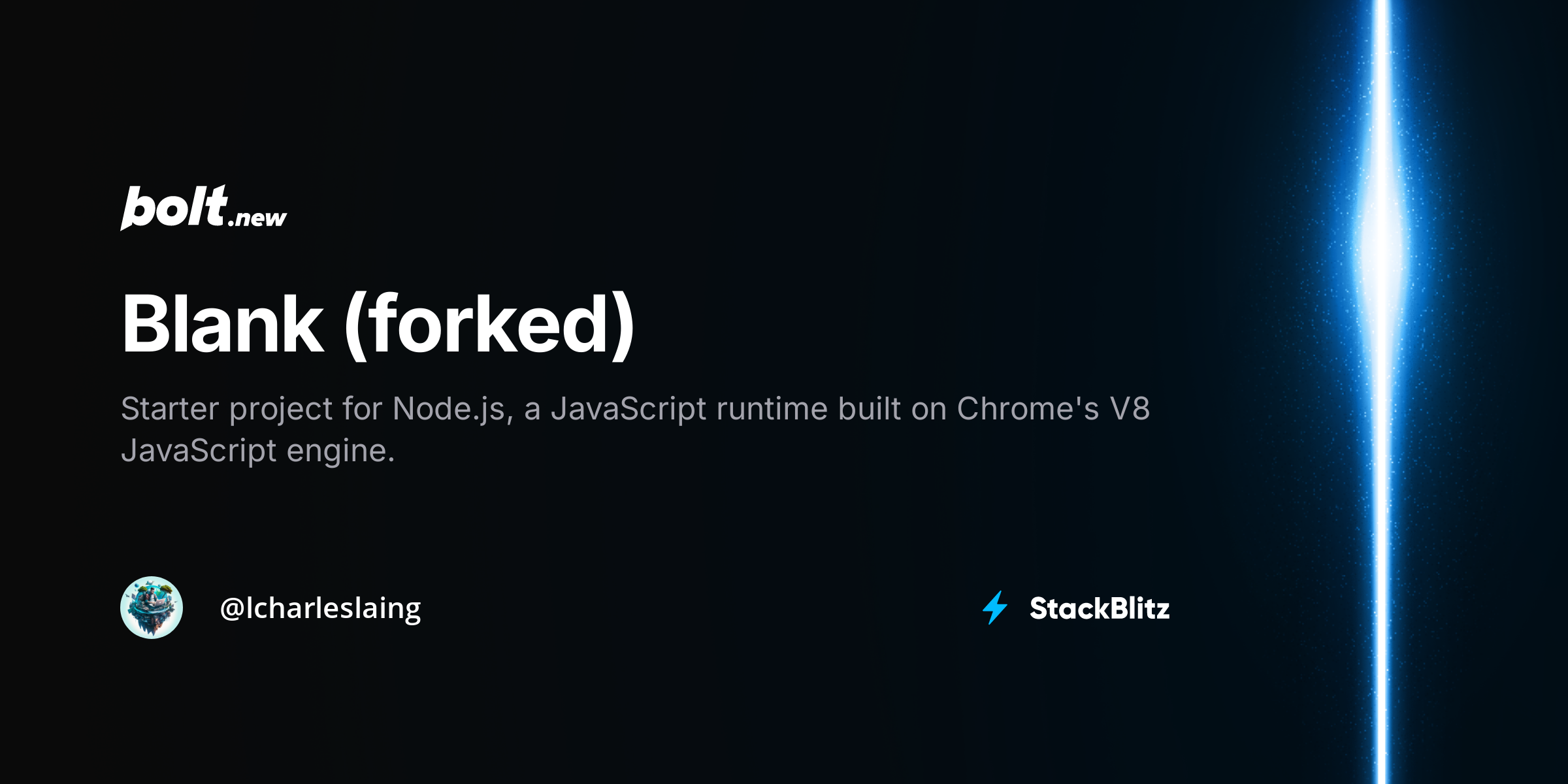Viewport: 1568px width, 784px height.
Task: Click the "Chrome's V8" text
Action: pyautogui.click(x=1053, y=410)
